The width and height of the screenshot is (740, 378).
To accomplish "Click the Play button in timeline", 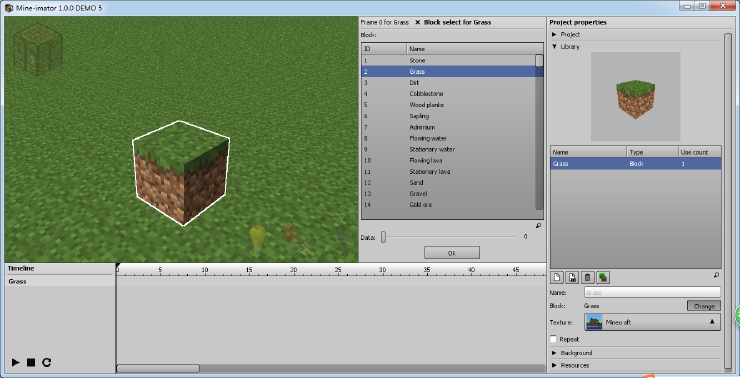I will 16,362.
